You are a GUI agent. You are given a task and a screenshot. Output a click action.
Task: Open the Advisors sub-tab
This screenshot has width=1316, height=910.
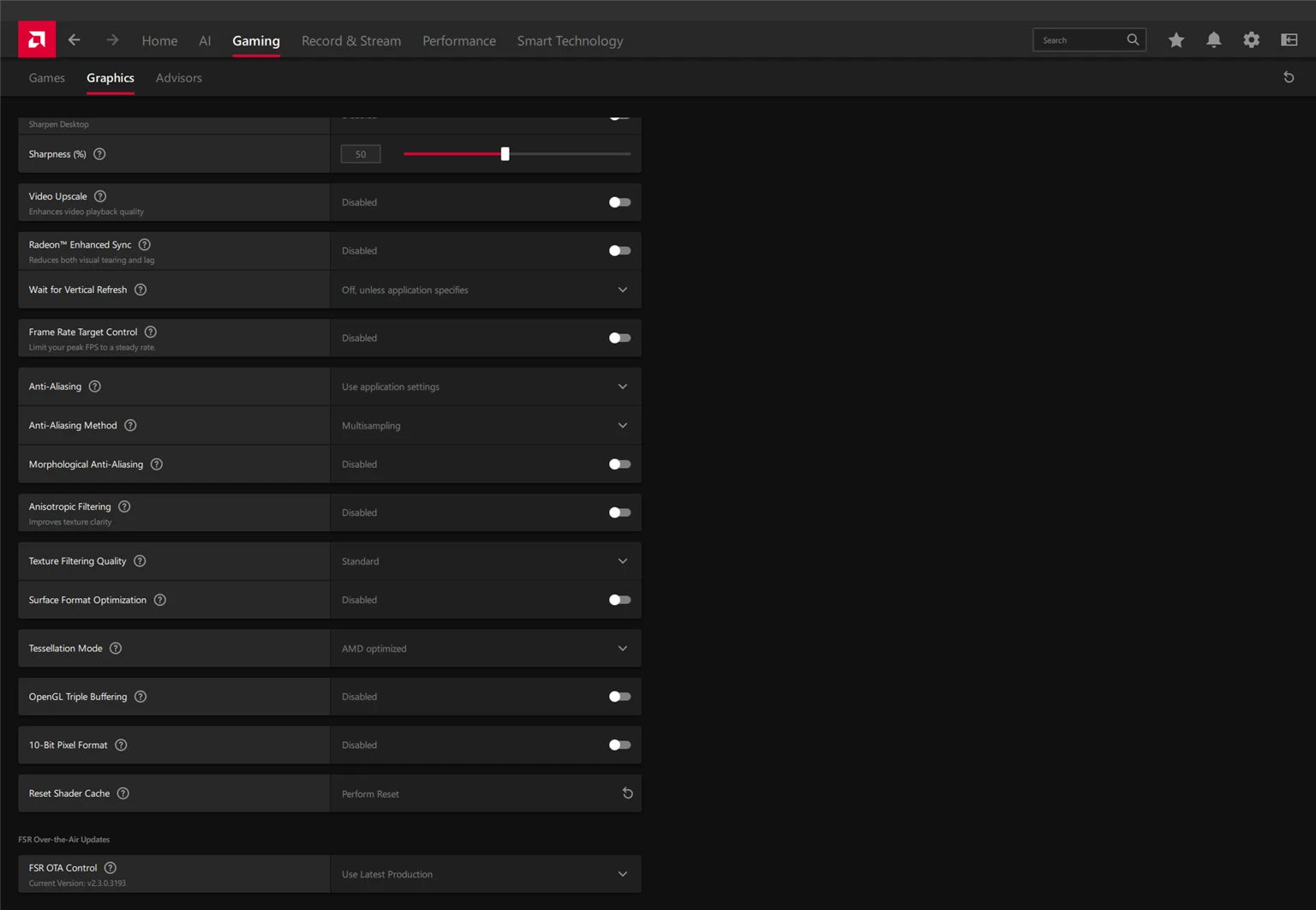coord(179,78)
